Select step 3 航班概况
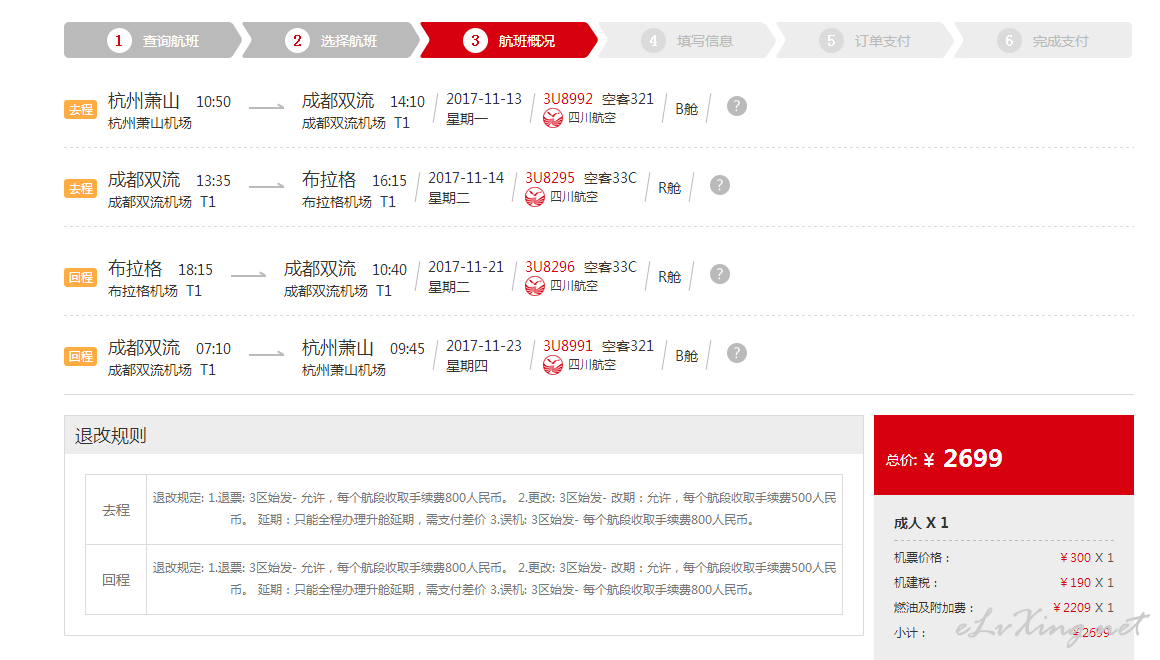The height and width of the screenshot is (660, 1160). point(509,40)
